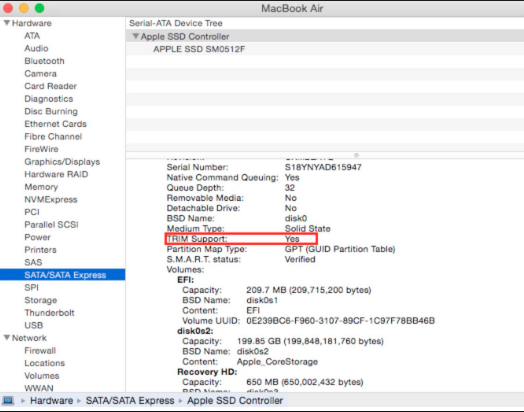Collapse the Network section triangle
Screen dimensions: 524x412
(7, 337)
